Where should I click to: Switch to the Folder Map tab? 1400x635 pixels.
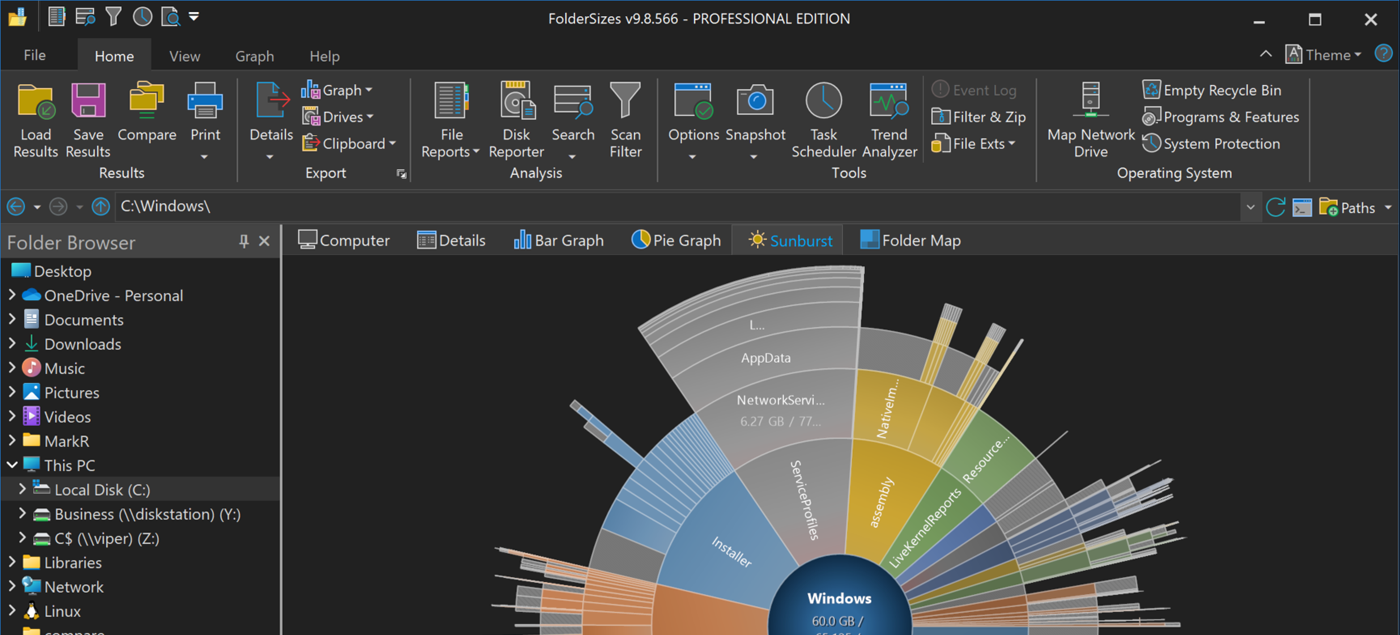click(910, 240)
